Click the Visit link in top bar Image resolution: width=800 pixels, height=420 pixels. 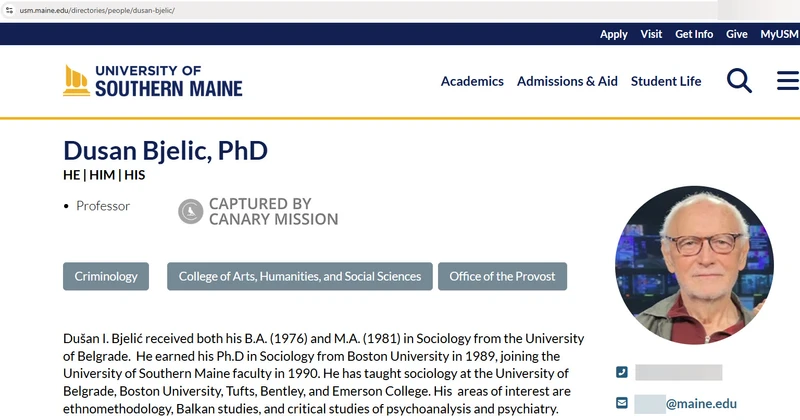pyautogui.click(x=651, y=34)
